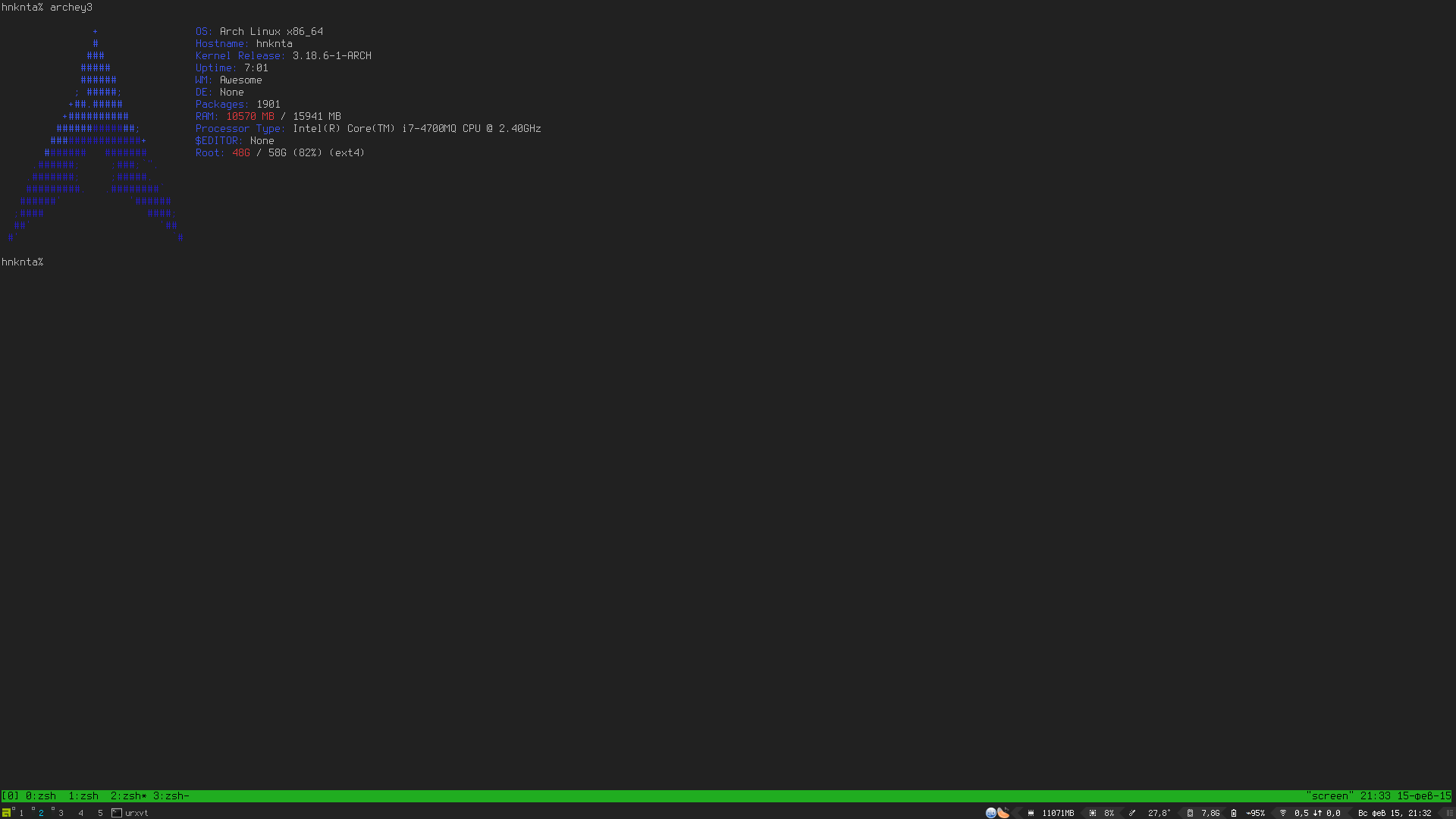Click the tmux session indicator [0]
1456x819 pixels.
click(11, 795)
